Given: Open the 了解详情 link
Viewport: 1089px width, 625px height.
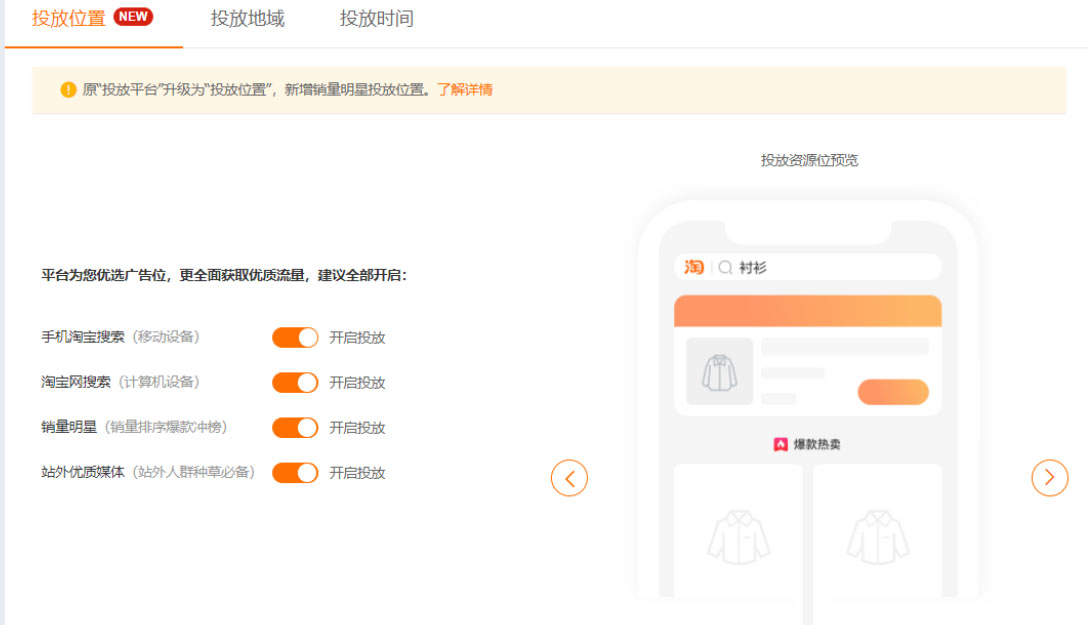Looking at the screenshot, I should point(465,90).
